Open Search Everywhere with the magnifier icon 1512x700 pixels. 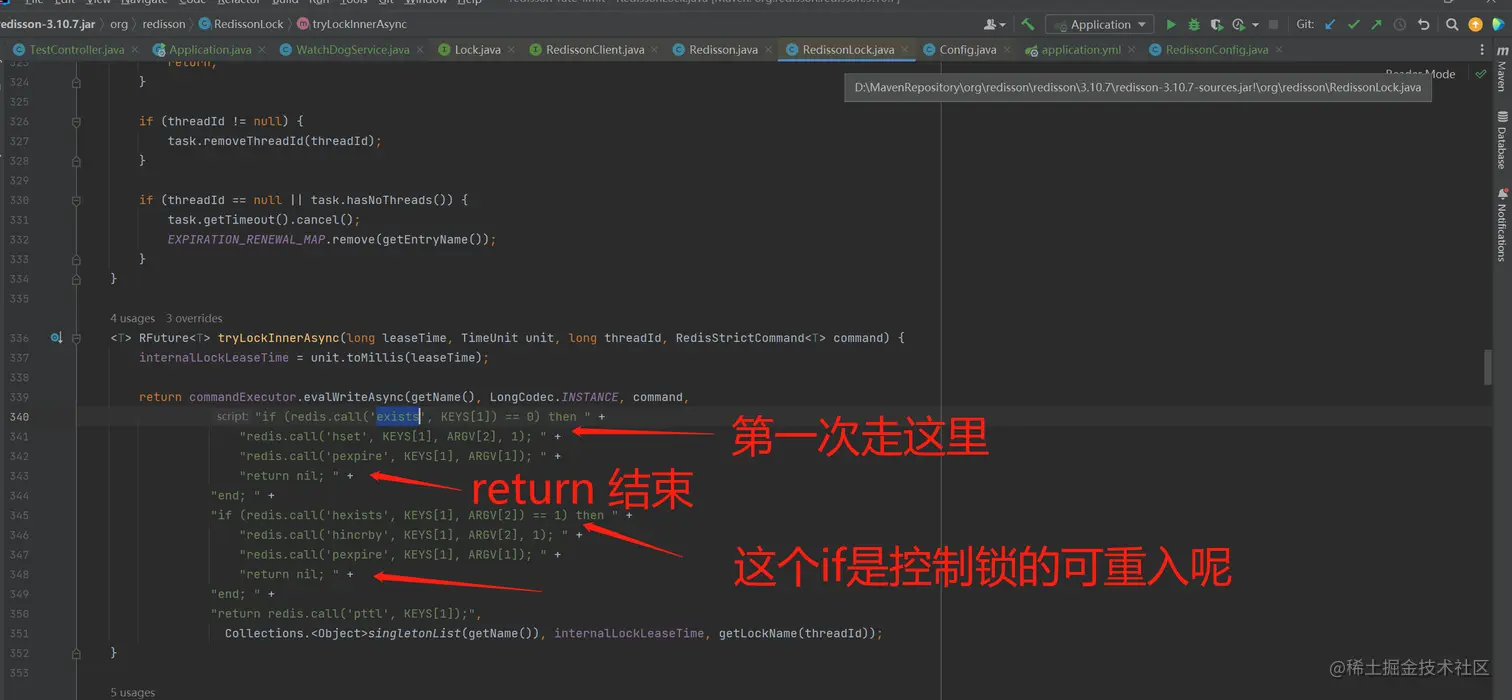(1451, 24)
